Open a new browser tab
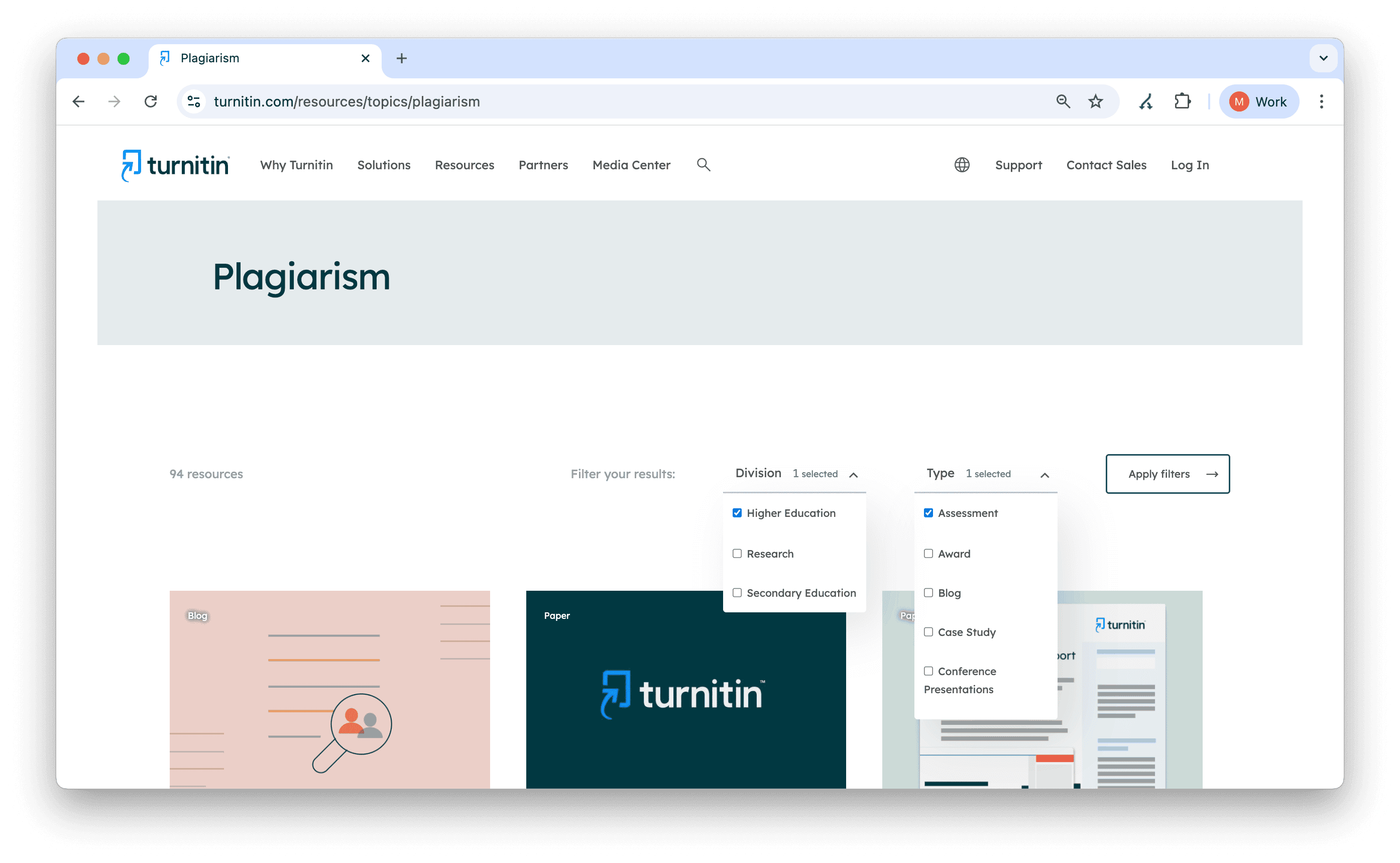Viewport: 1400px width, 863px height. click(x=402, y=58)
